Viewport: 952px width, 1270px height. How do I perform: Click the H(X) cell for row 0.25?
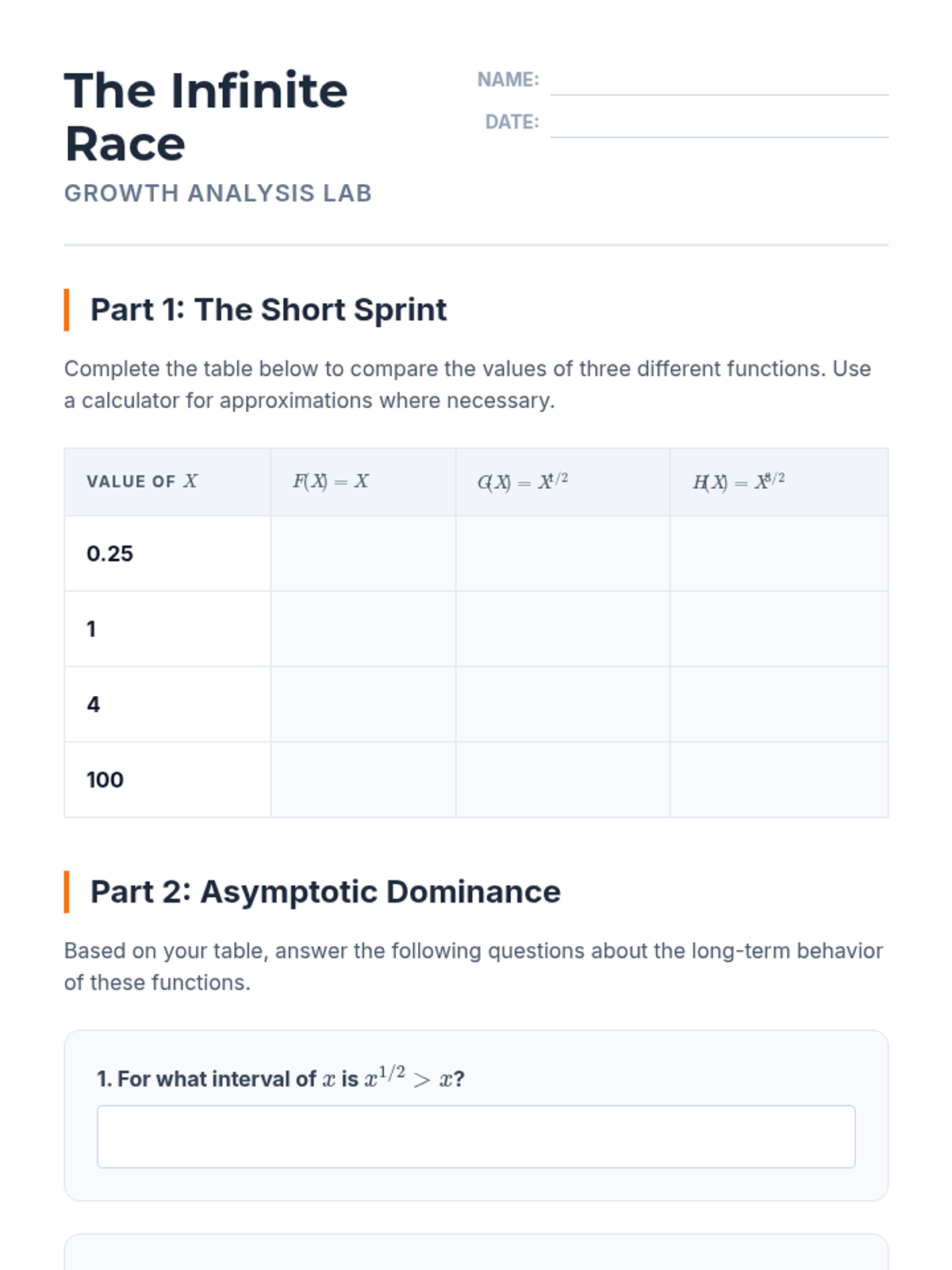pyautogui.click(x=778, y=553)
